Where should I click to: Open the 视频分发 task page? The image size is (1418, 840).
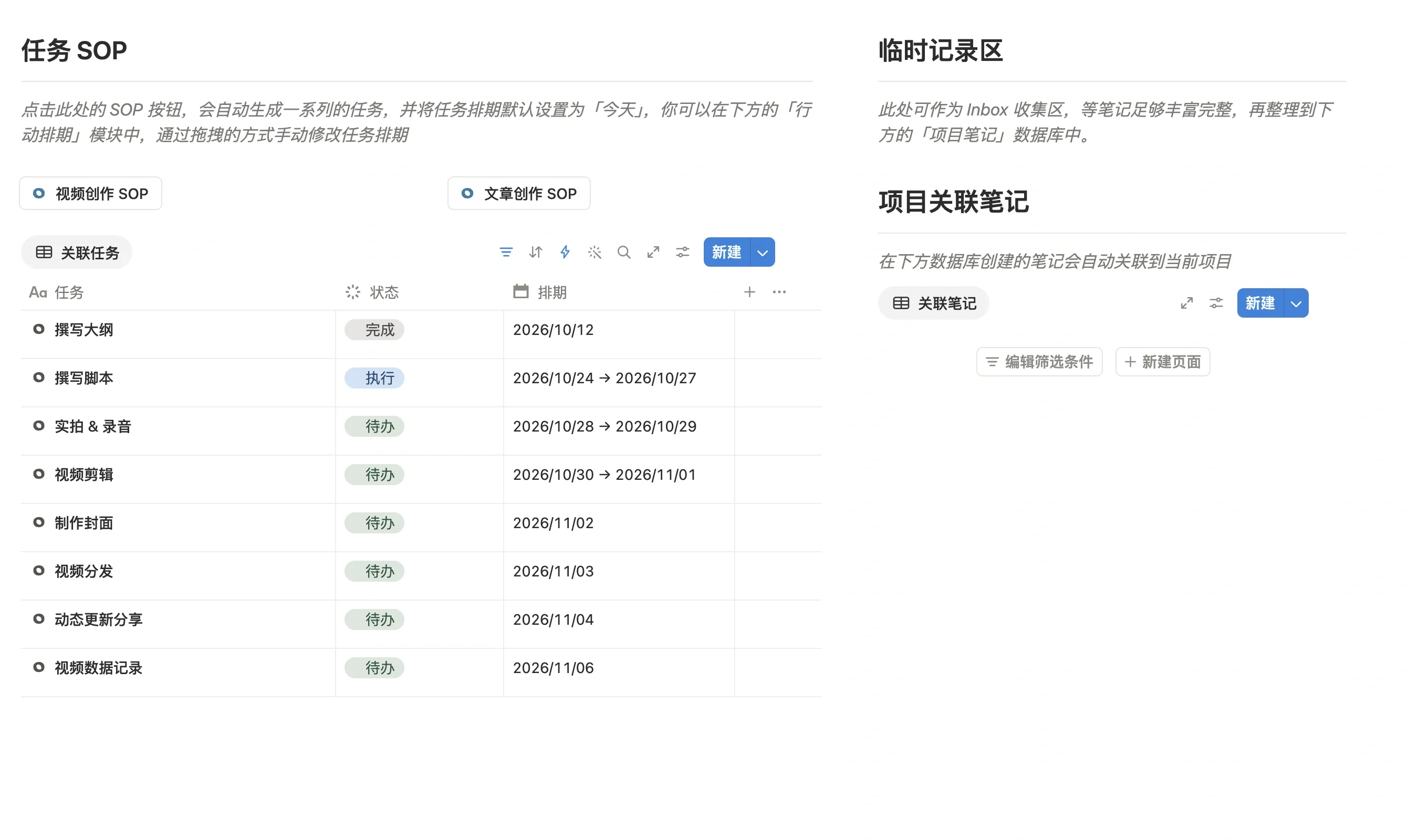[x=84, y=571]
